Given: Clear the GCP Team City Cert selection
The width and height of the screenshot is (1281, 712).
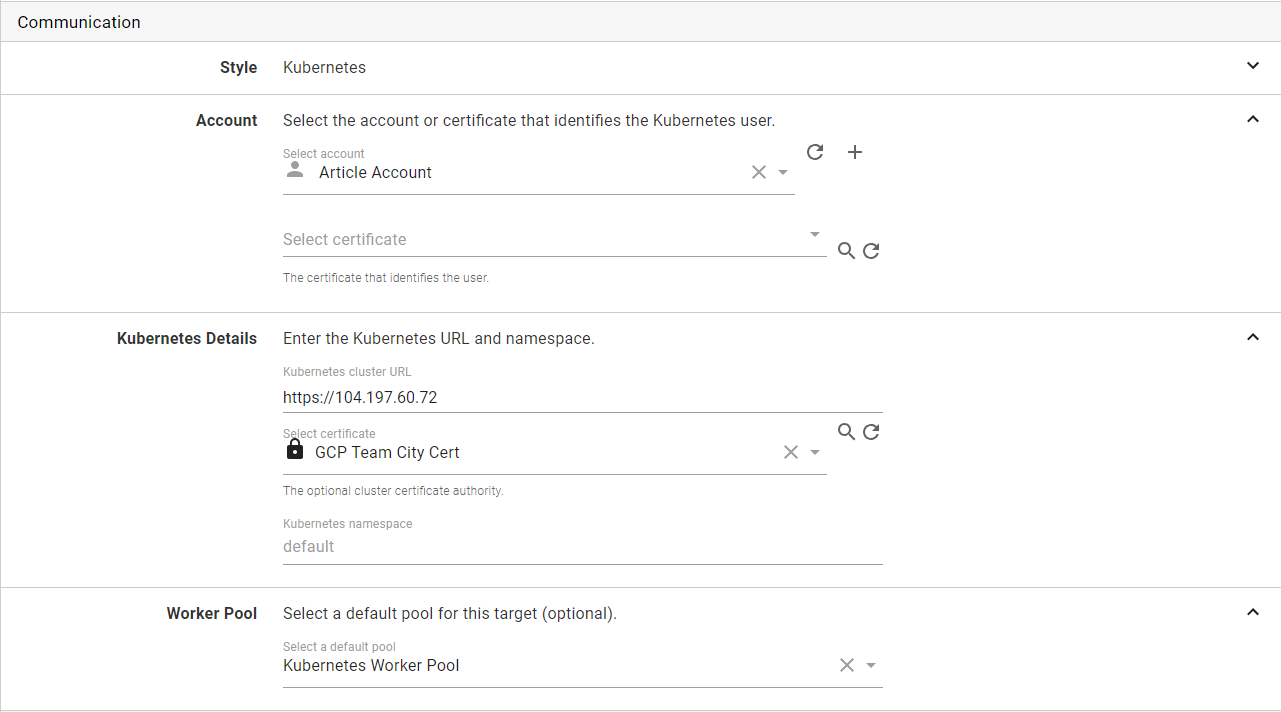Looking at the screenshot, I should point(791,452).
